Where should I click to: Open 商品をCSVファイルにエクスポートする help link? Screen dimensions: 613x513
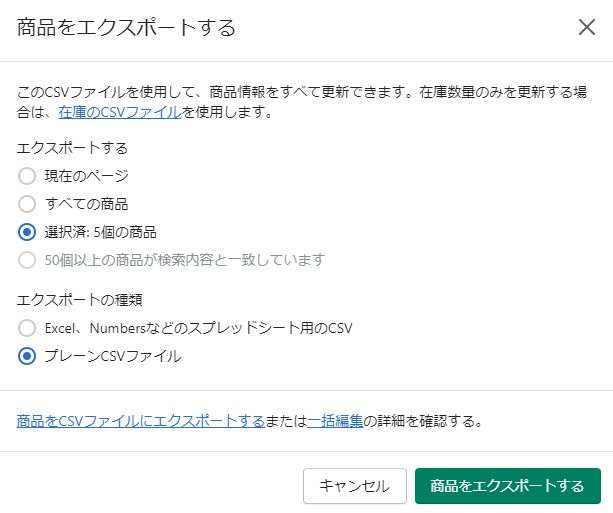point(141,421)
